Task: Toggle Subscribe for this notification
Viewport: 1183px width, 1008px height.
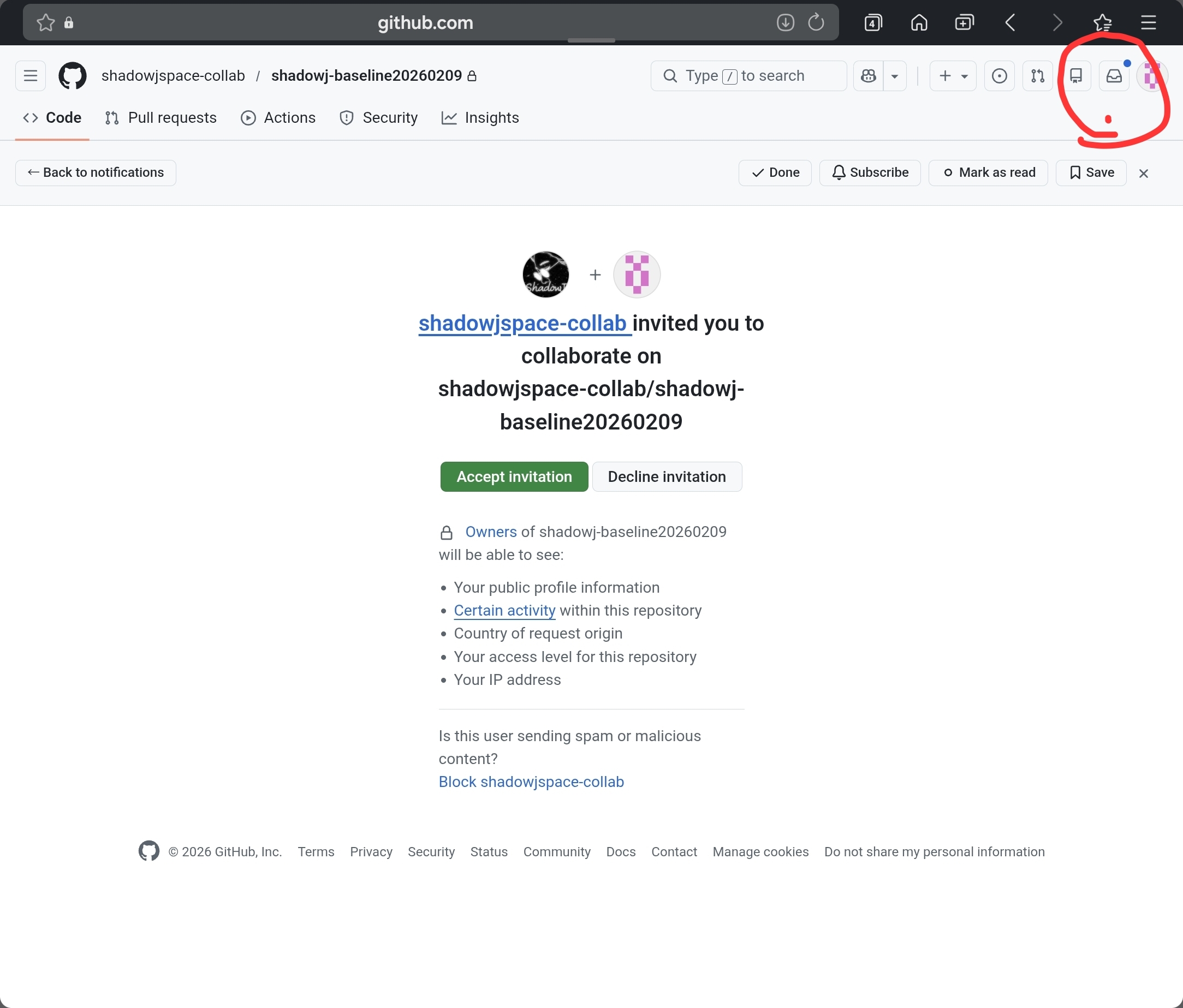Action: pos(870,172)
